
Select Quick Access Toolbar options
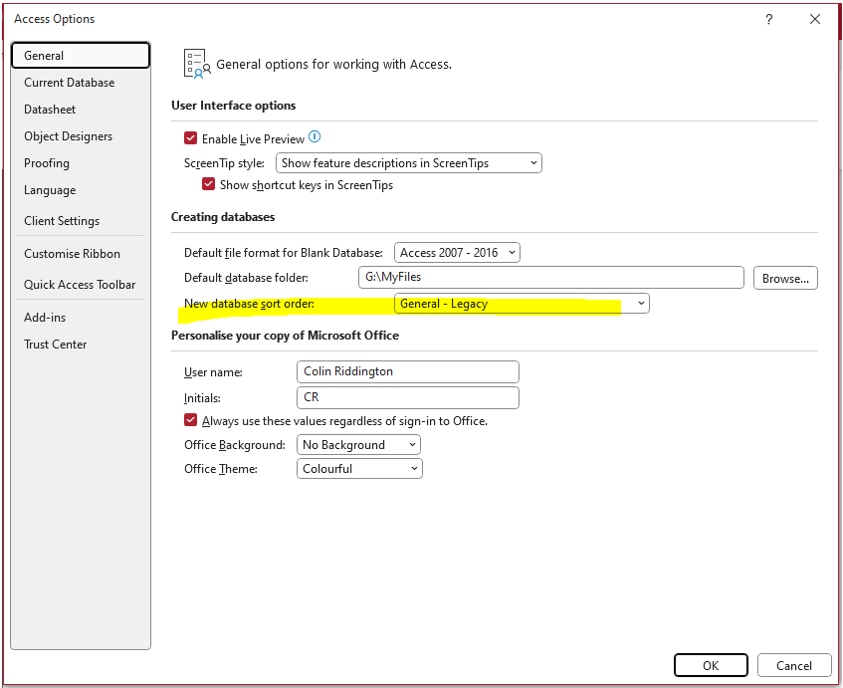coord(80,285)
